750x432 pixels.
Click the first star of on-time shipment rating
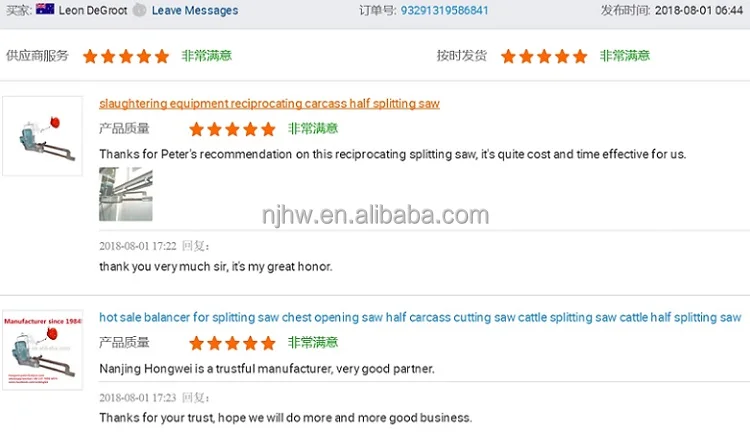coord(508,56)
